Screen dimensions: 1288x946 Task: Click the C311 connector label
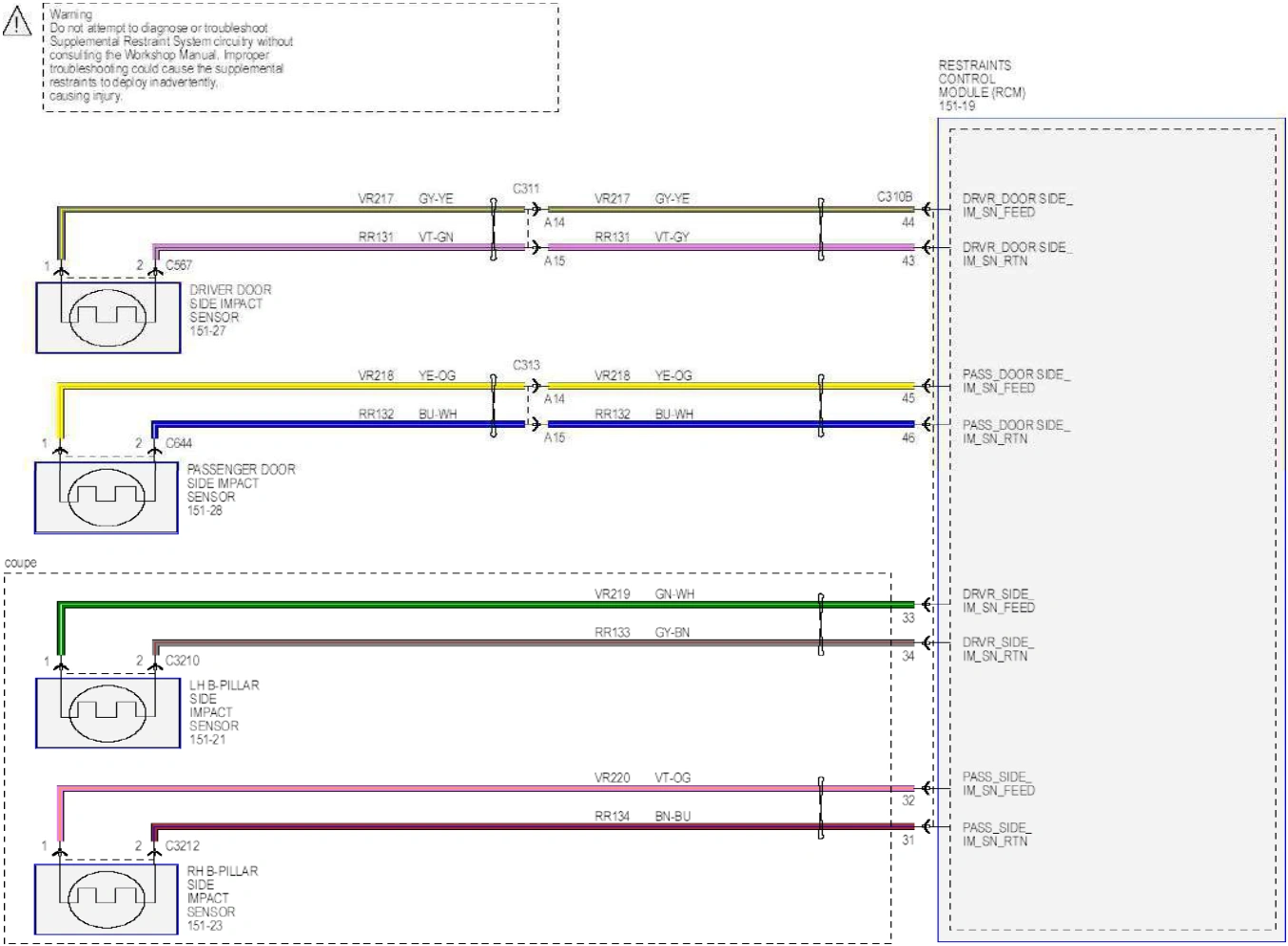pos(526,188)
